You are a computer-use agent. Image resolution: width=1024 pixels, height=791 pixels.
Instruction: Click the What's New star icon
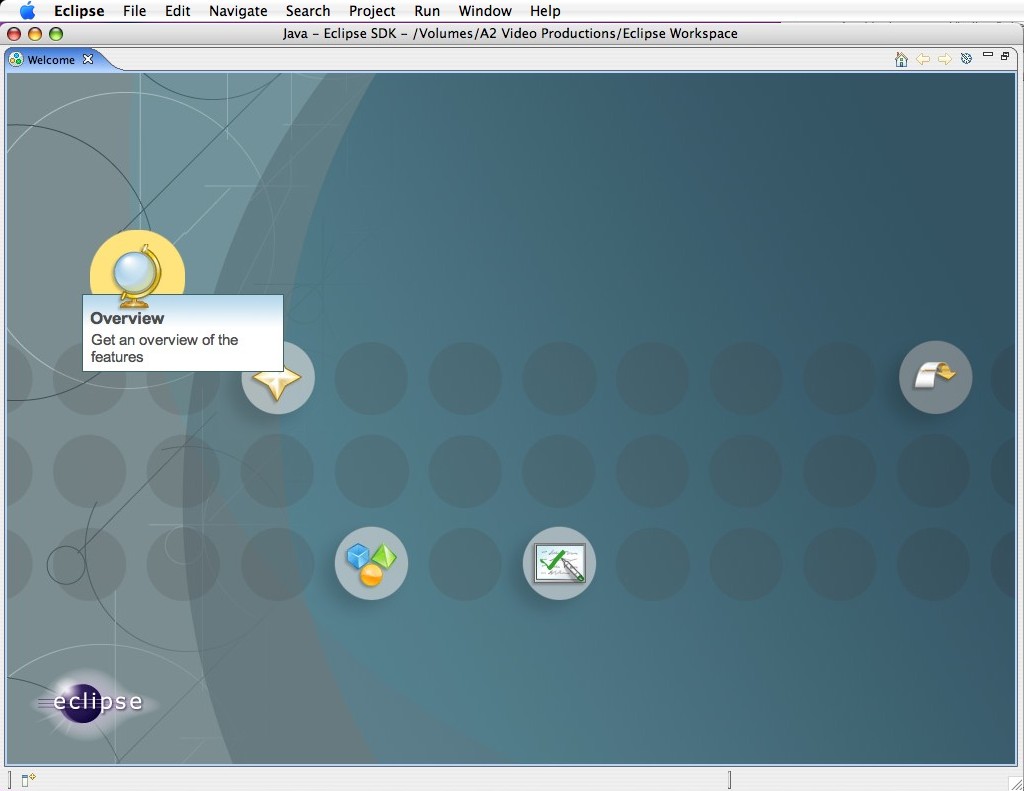(278, 380)
